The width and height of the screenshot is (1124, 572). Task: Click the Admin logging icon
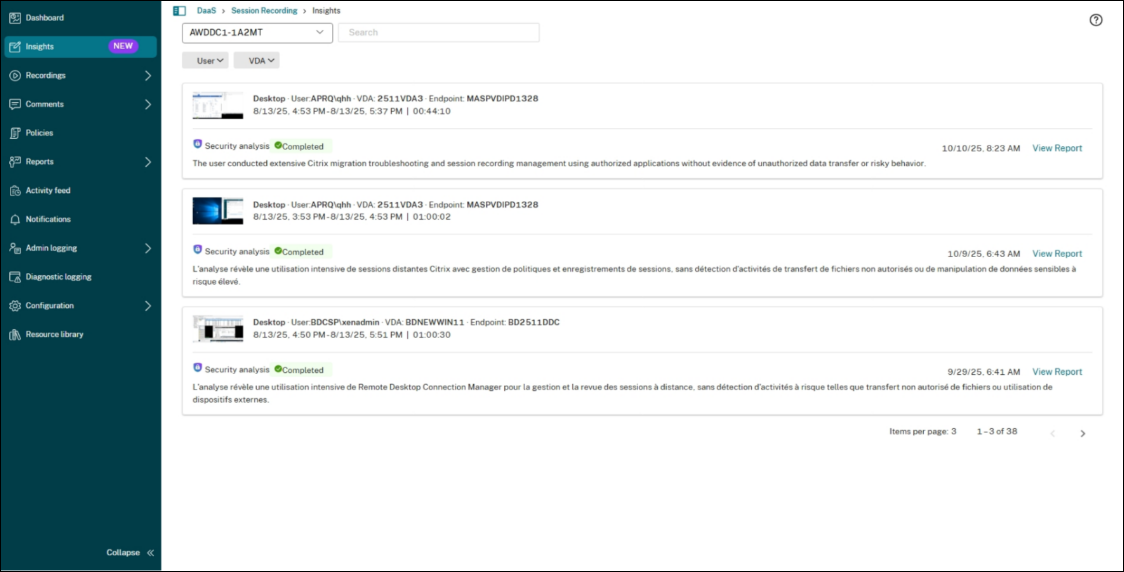14,248
